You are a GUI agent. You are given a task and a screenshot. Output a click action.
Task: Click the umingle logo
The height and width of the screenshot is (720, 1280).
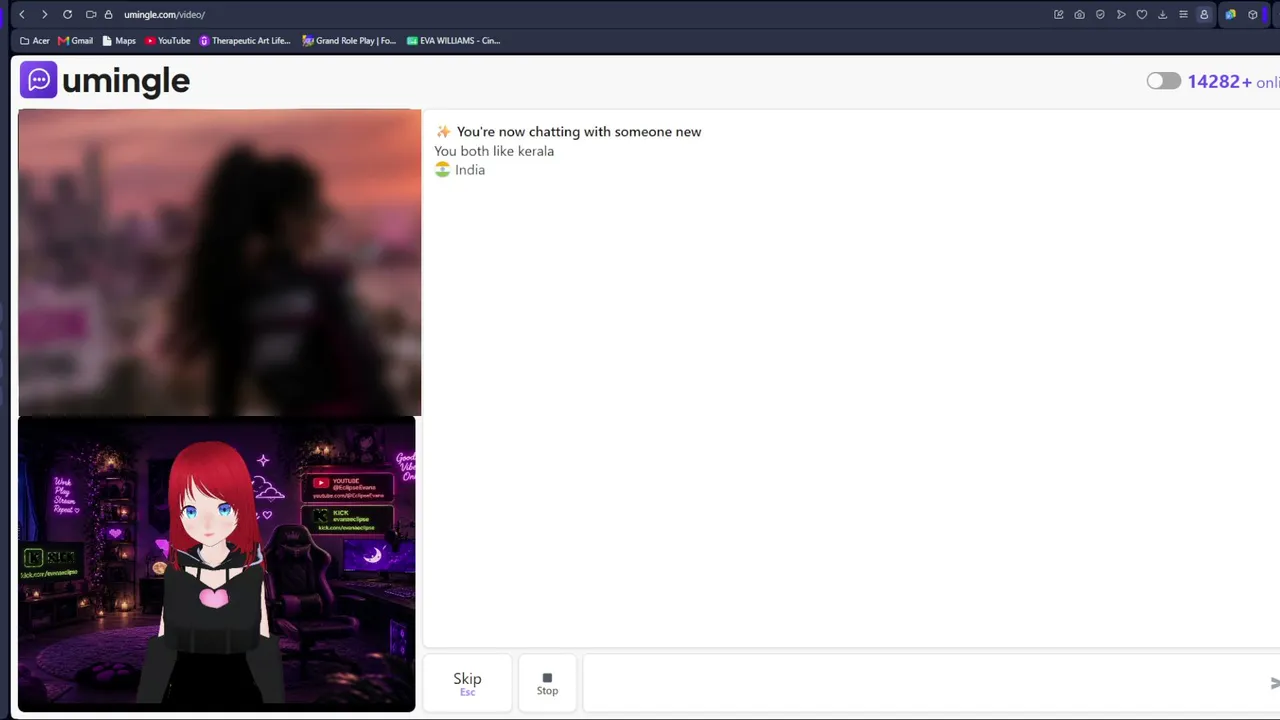(105, 80)
